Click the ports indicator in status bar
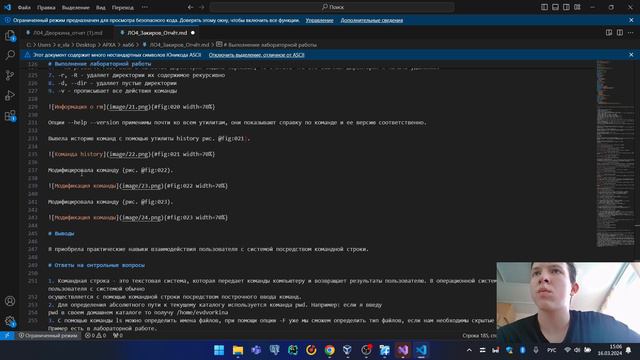Image resolution: width=640 pixels, height=360 pixels. coord(118,336)
